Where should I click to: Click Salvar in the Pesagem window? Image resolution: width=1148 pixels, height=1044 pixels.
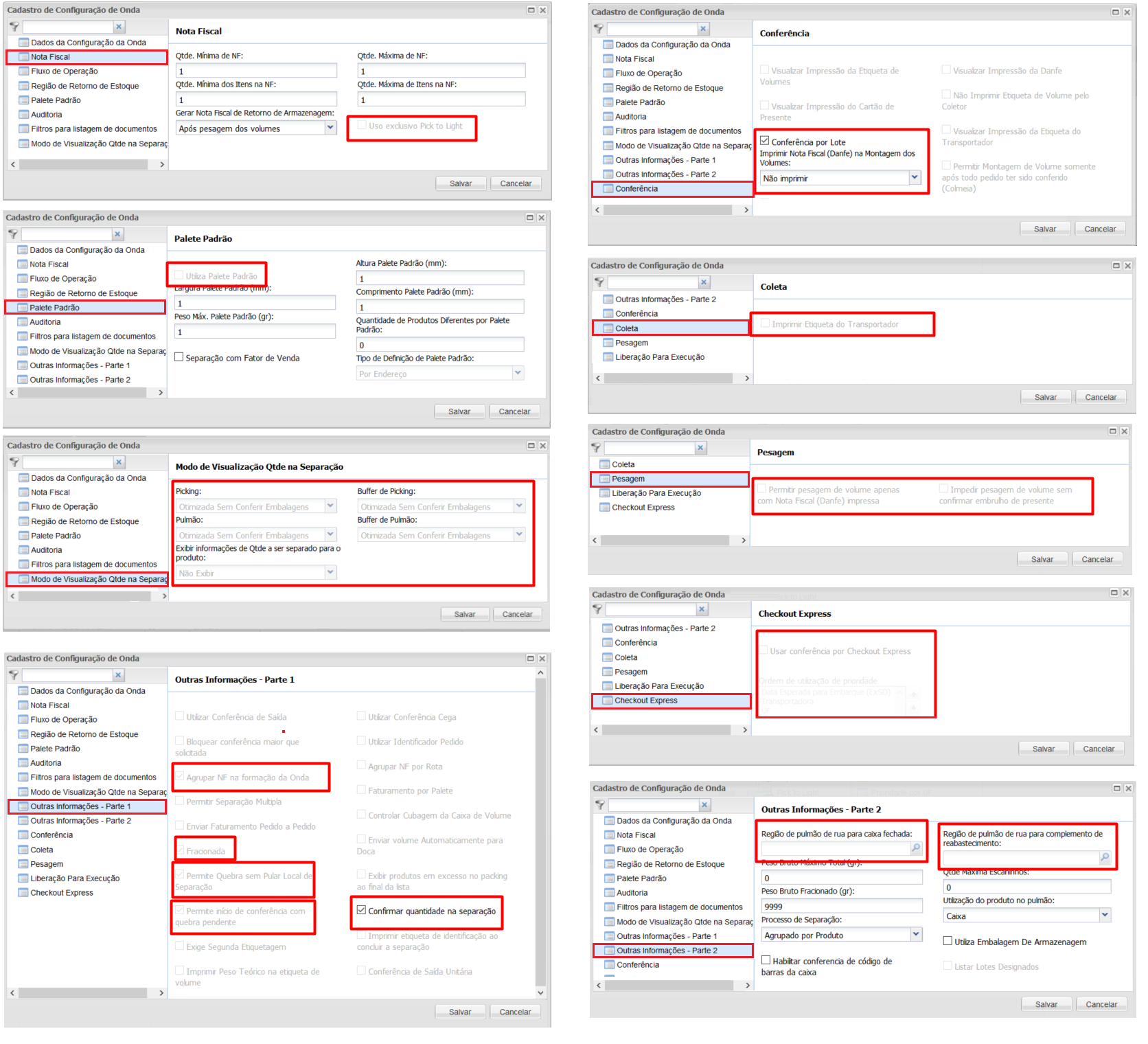[x=1042, y=559]
